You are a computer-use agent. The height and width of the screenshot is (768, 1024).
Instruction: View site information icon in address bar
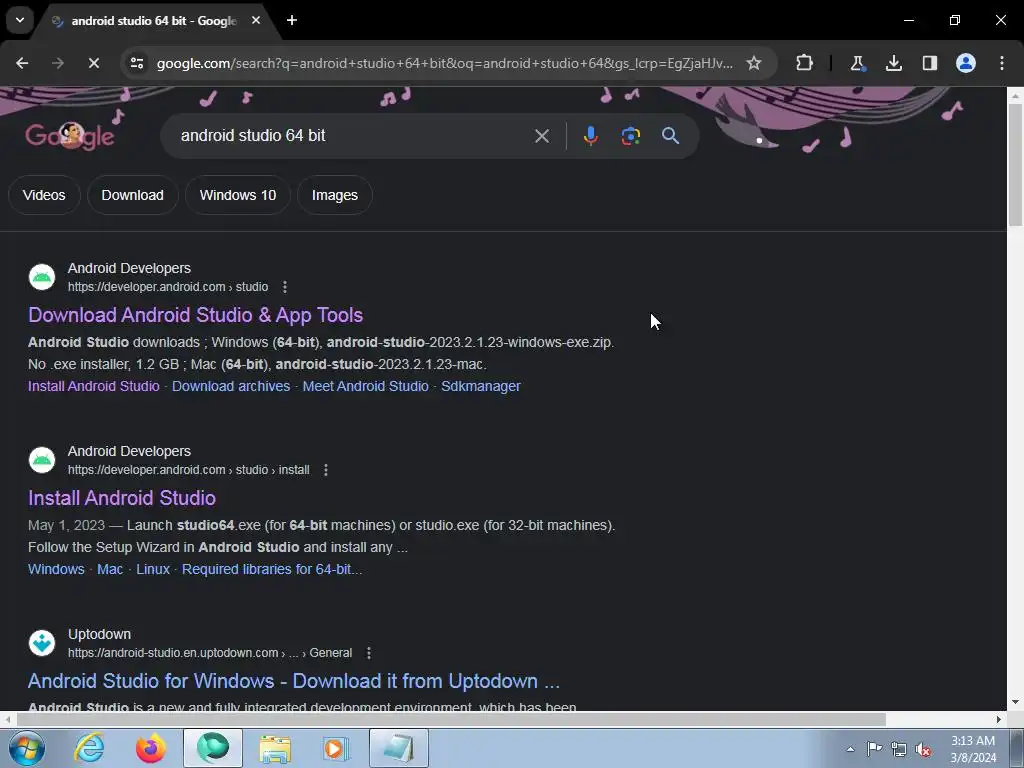[x=136, y=63]
